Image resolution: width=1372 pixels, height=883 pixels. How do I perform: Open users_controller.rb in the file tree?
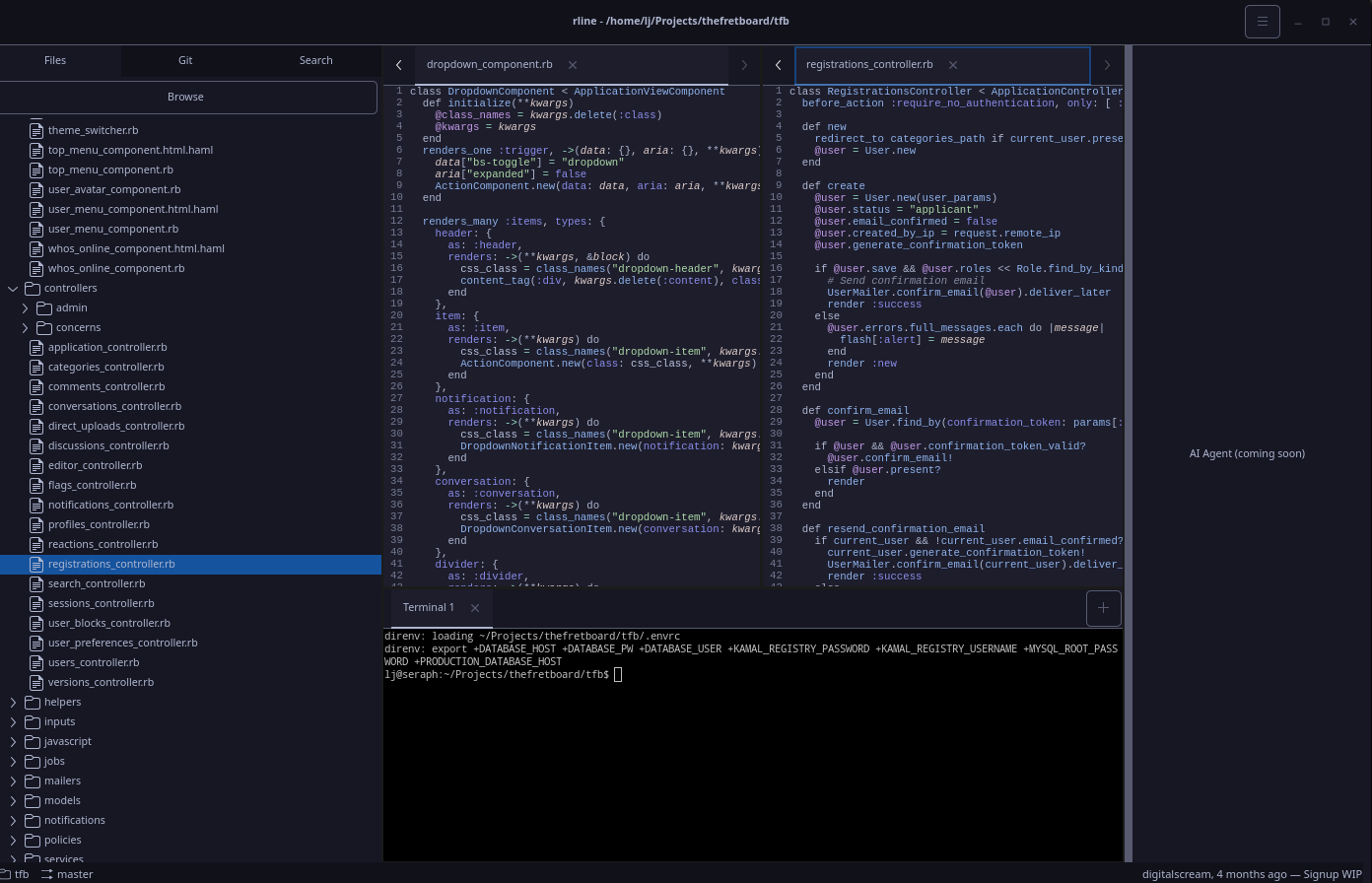[94, 662]
